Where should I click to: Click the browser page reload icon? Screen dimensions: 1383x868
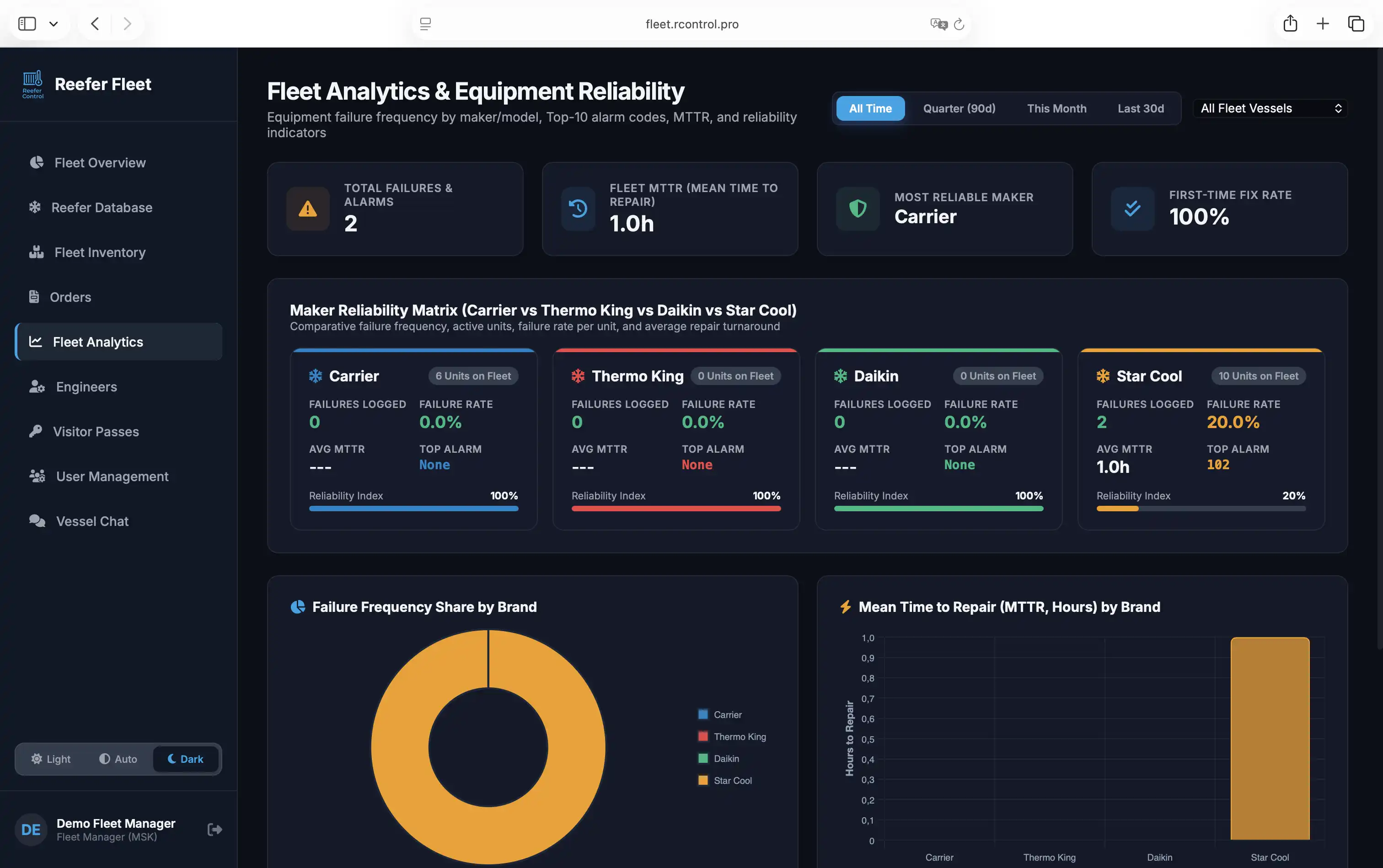coord(959,24)
